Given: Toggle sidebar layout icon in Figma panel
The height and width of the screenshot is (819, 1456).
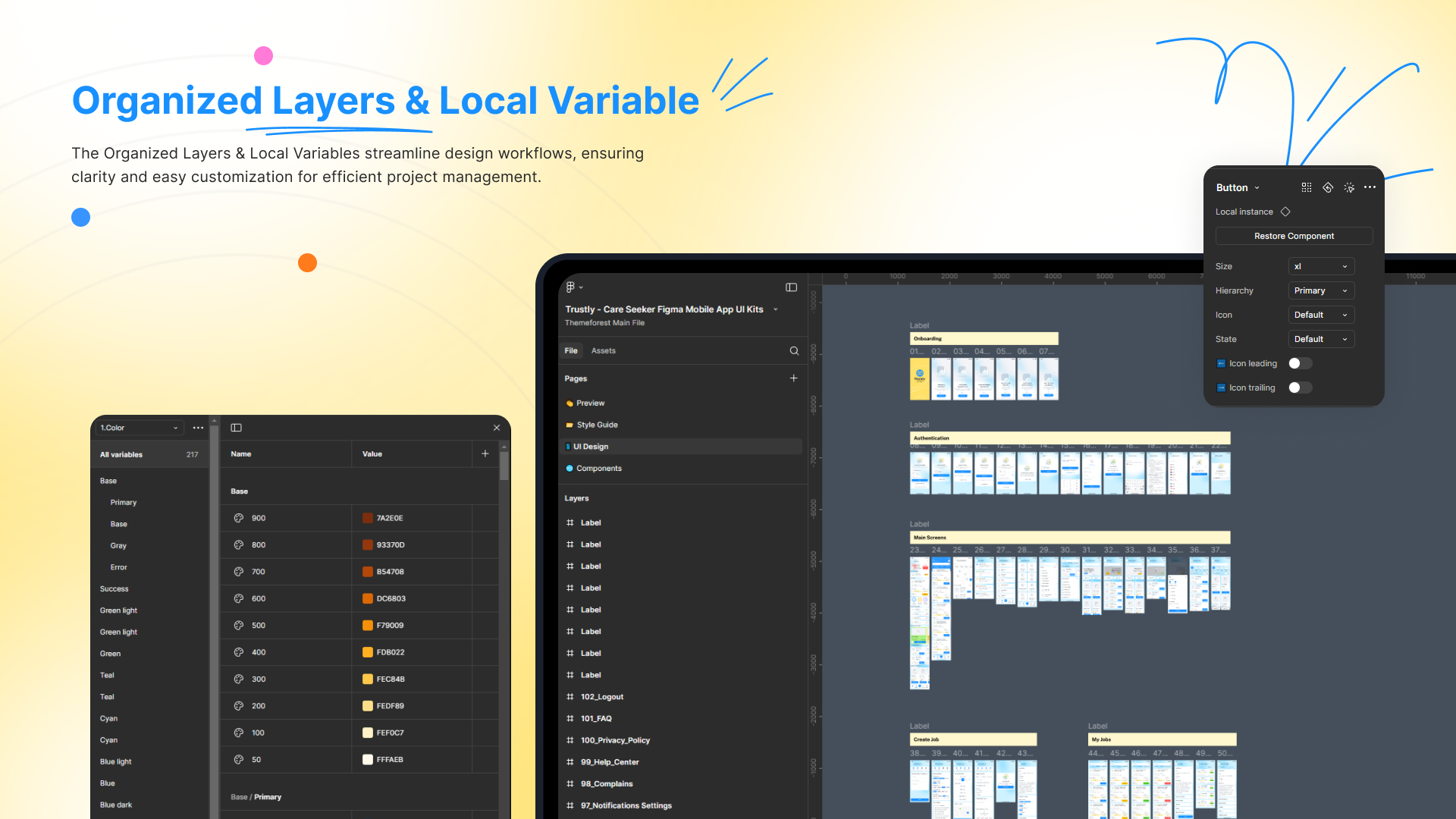Looking at the screenshot, I should tap(791, 287).
